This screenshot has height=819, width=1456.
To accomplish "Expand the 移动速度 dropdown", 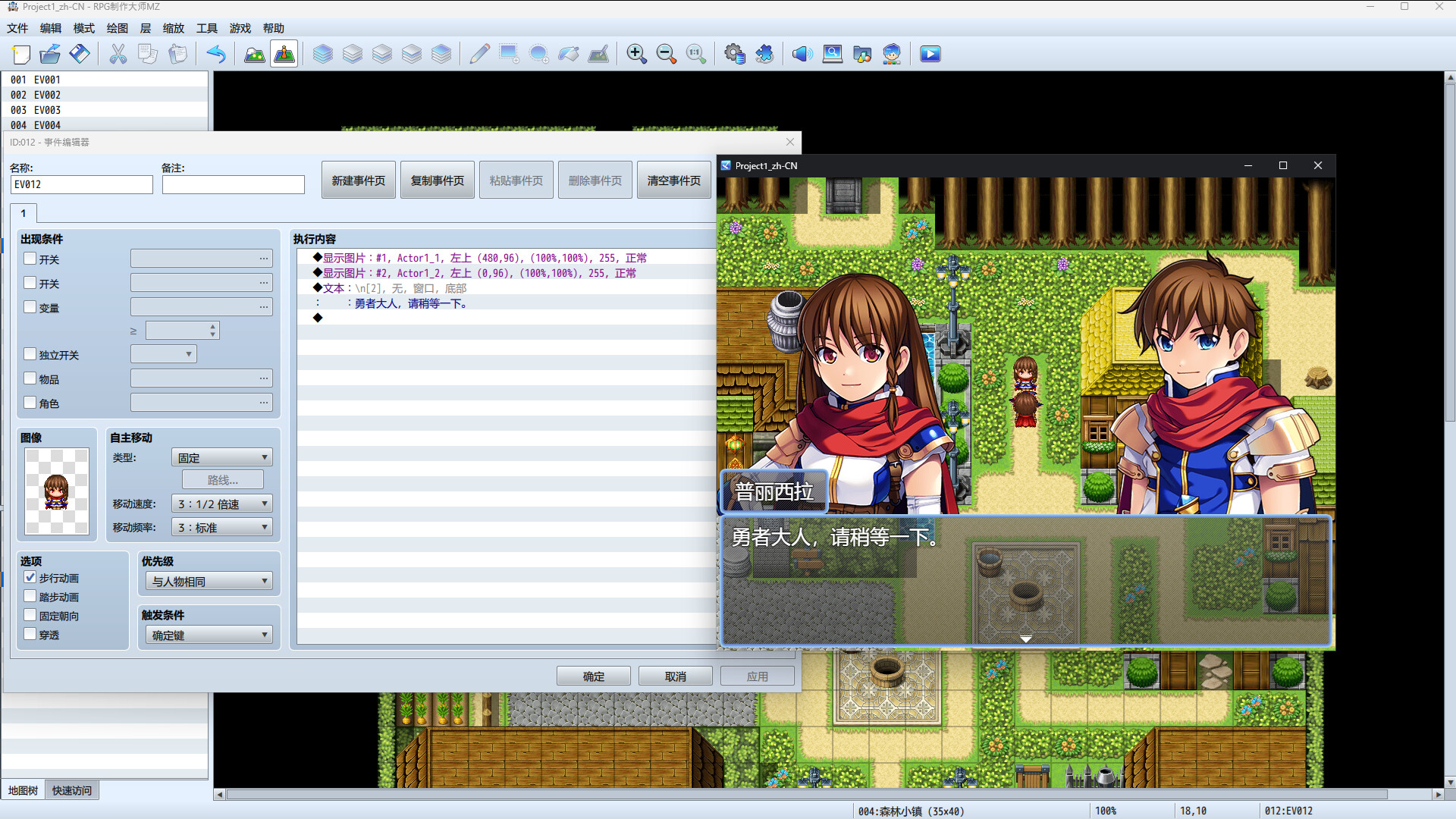I will (221, 504).
